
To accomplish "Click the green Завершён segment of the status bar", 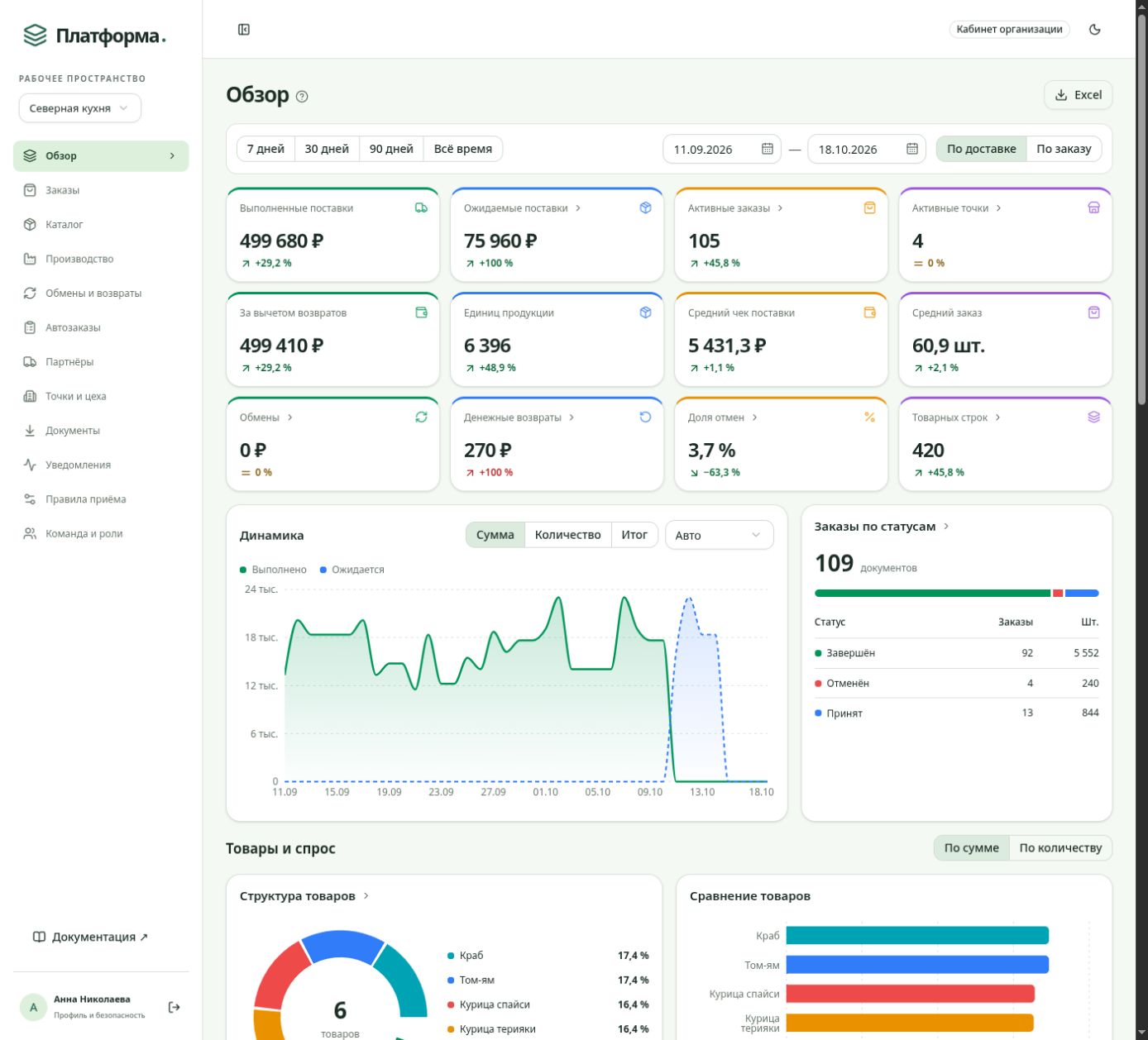I will [932, 593].
